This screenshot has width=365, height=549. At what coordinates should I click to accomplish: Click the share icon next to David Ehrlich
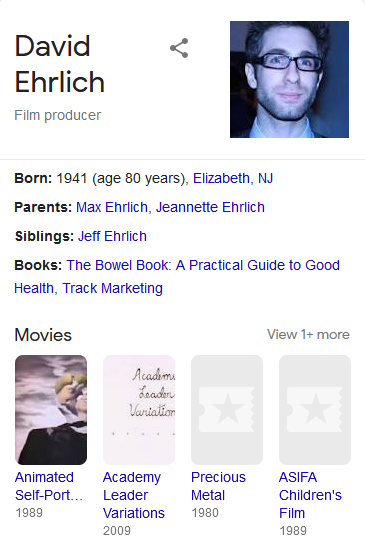click(x=179, y=48)
